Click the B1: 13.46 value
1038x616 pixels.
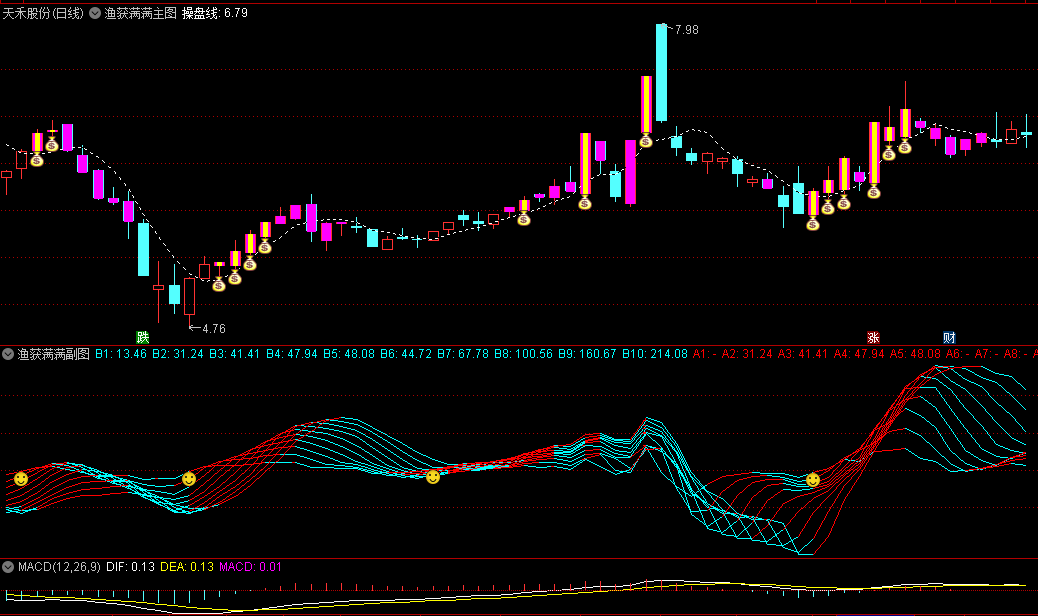tap(121, 354)
